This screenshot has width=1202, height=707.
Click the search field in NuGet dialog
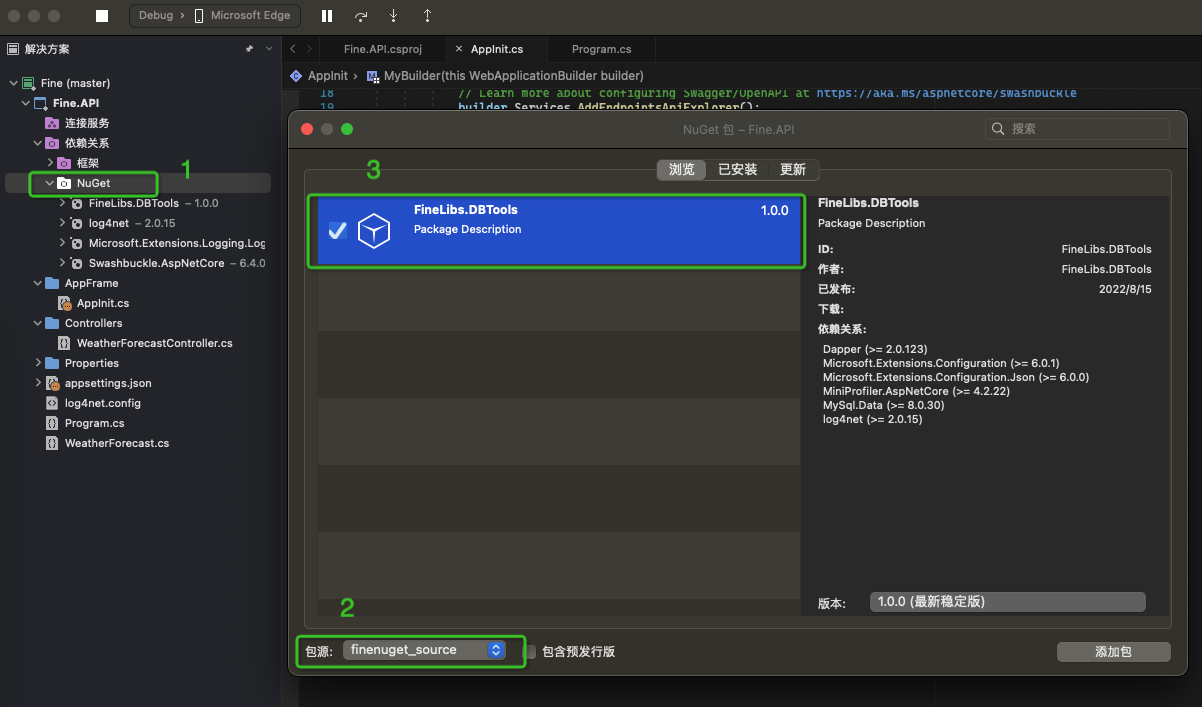pos(1077,129)
